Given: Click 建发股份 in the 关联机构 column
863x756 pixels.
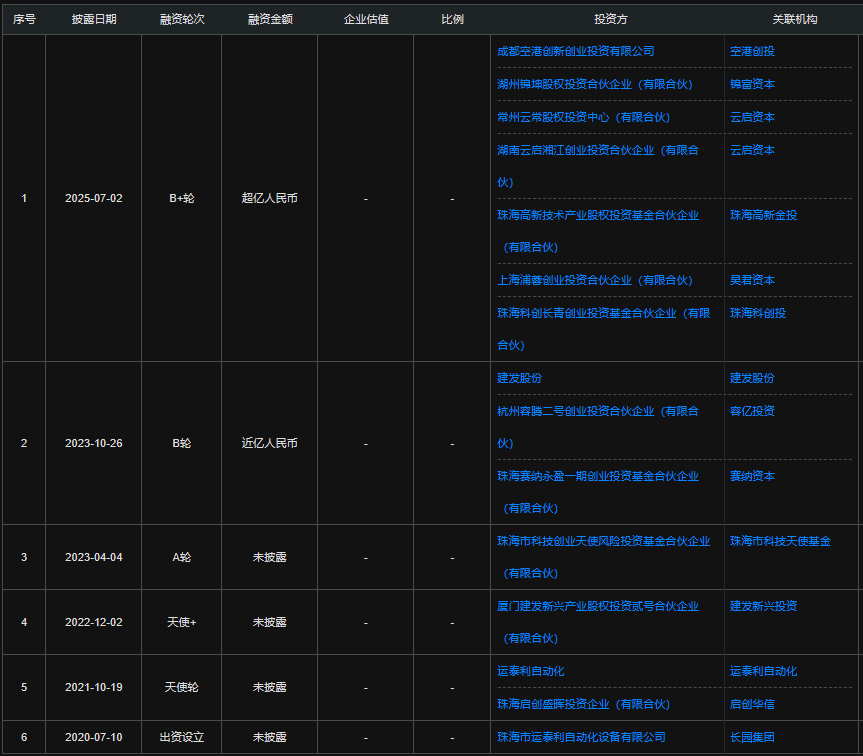Looking at the screenshot, I should [752, 378].
